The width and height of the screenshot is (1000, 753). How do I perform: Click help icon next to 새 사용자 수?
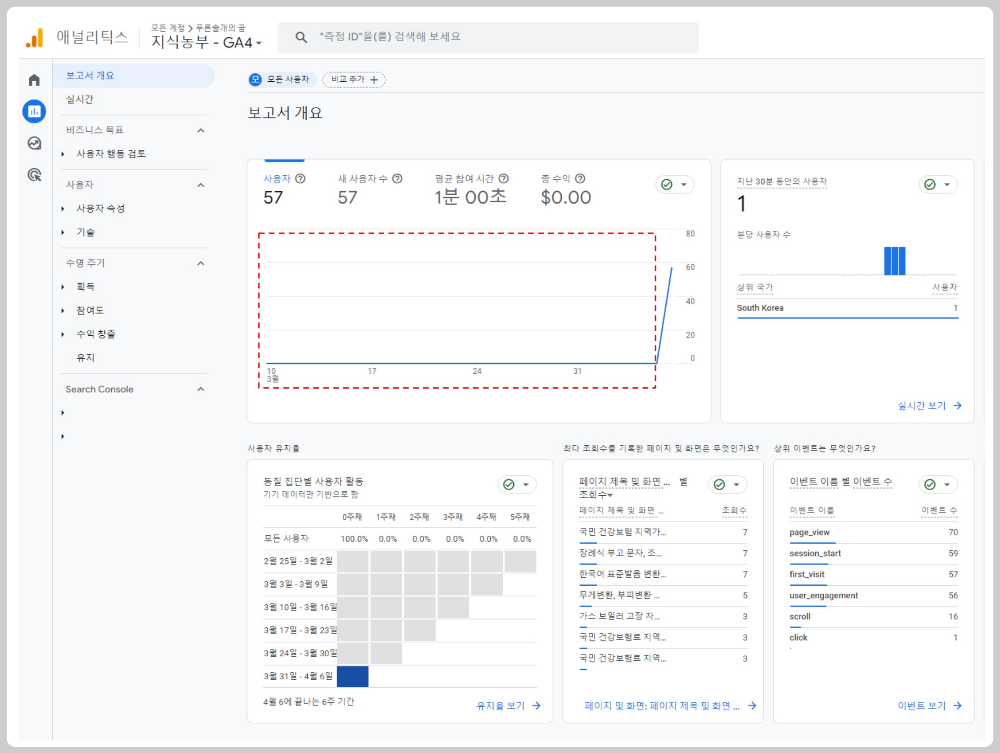(x=397, y=179)
